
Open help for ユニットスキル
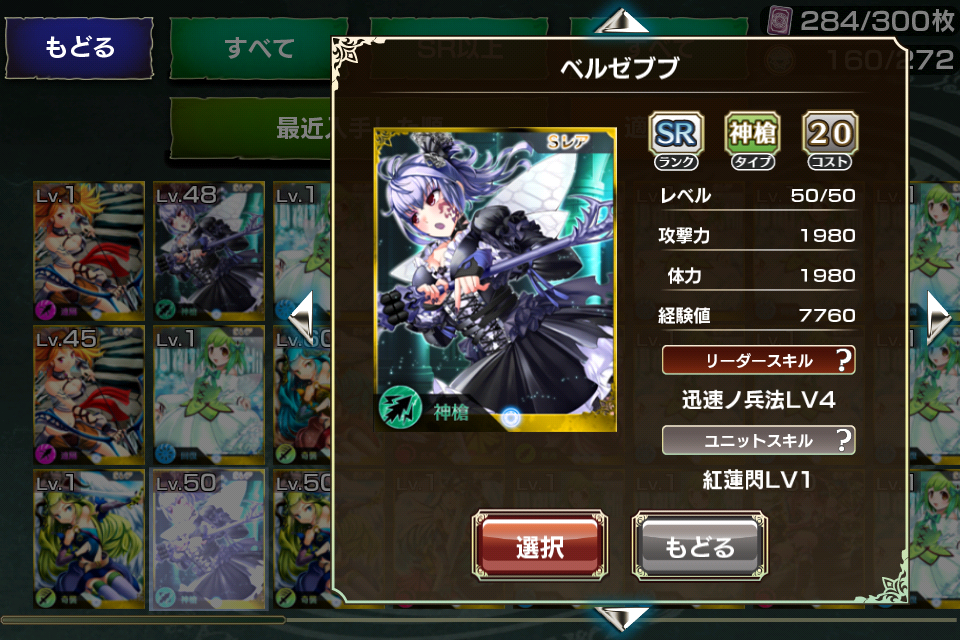[x=844, y=440]
